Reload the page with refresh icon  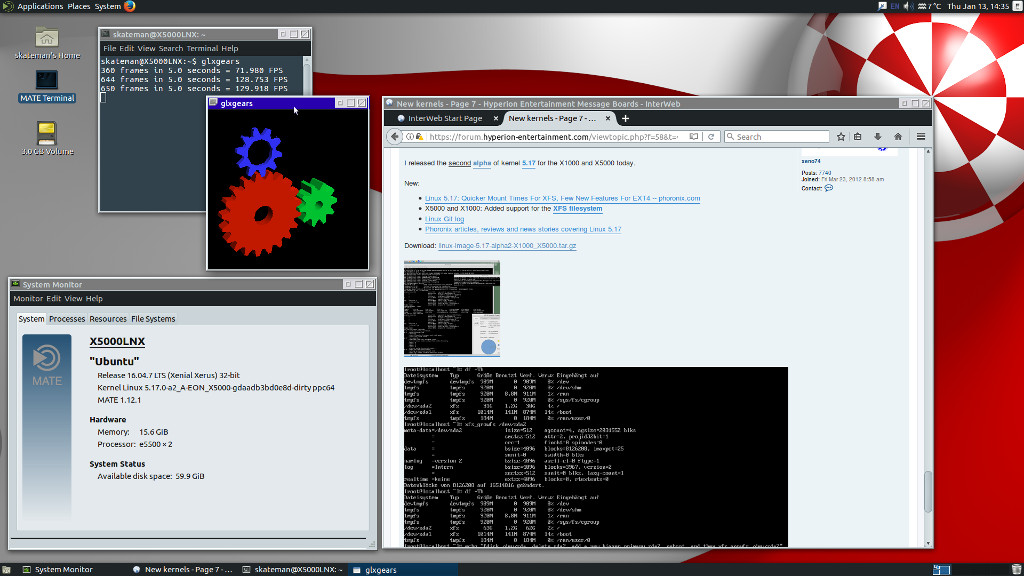click(711, 136)
